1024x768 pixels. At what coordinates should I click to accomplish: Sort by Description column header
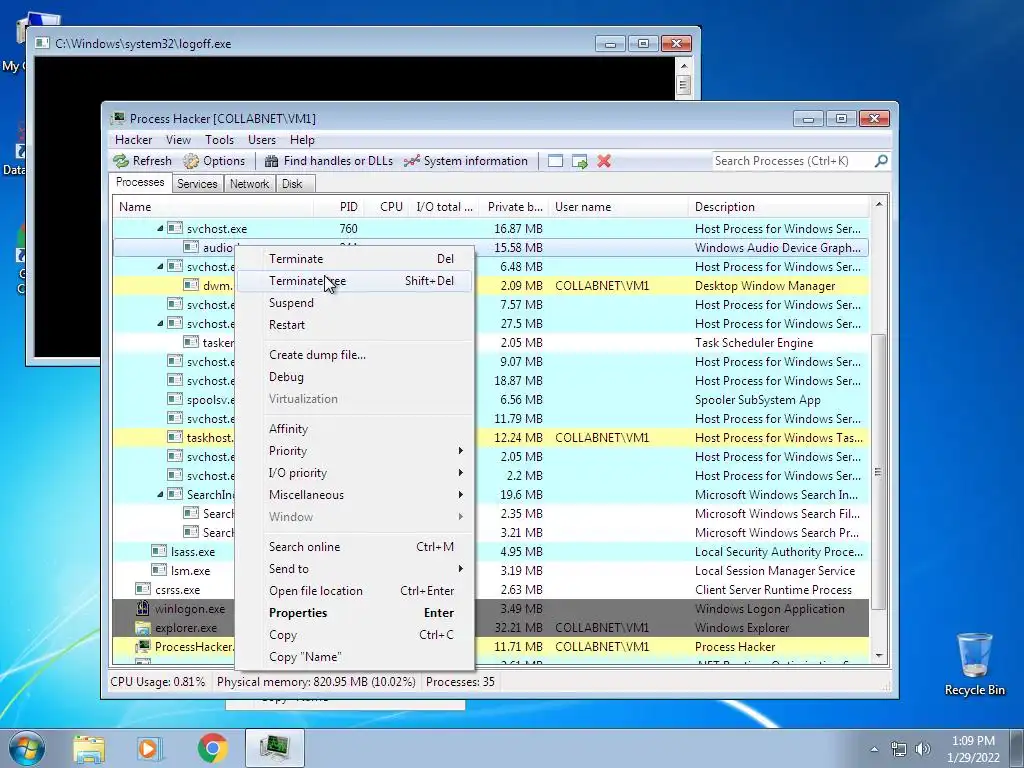pyautogui.click(x=778, y=207)
